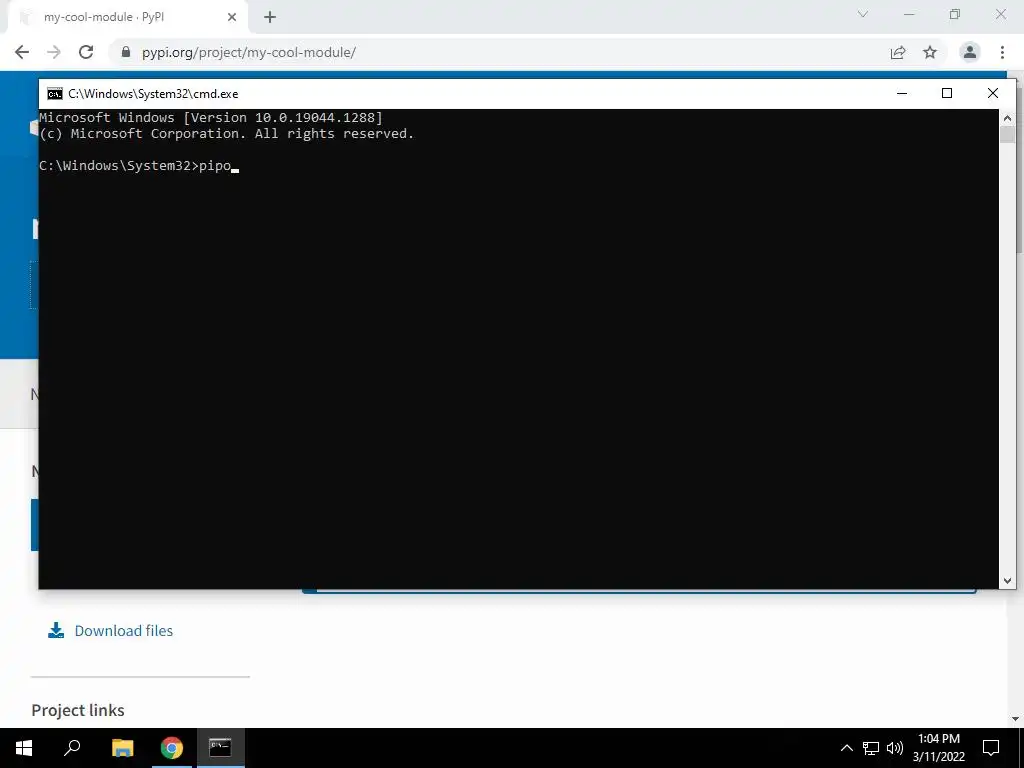Reload the PyPI page
This screenshot has width=1024, height=768.
pos(86,52)
